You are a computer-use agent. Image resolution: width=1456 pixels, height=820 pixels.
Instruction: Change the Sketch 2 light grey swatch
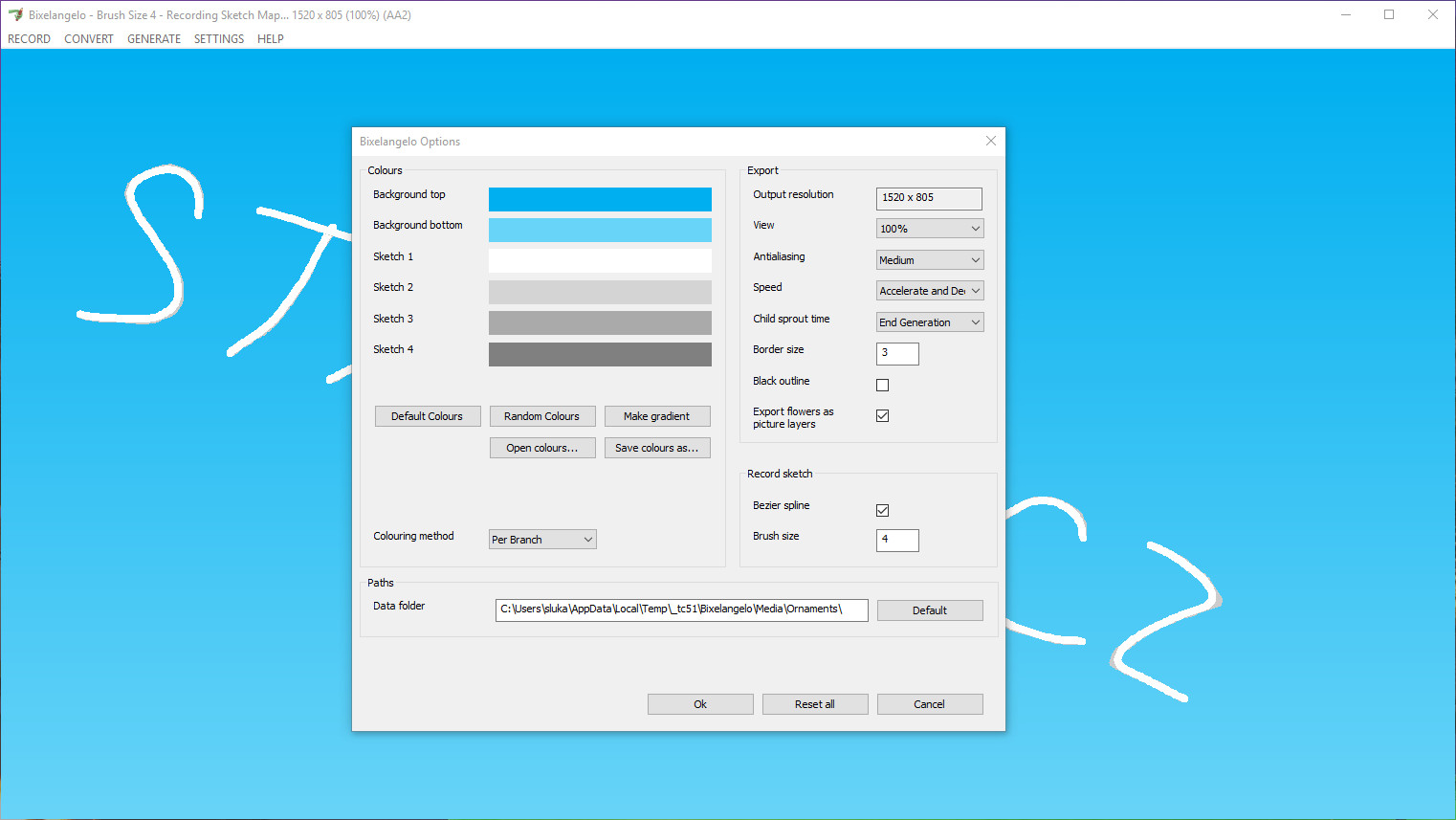tap(600, 292)
